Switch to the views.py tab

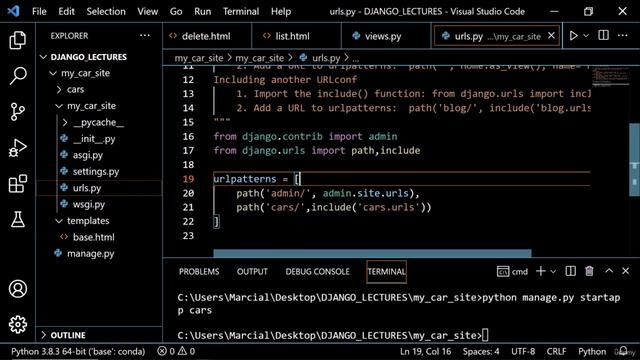(386, 36)
